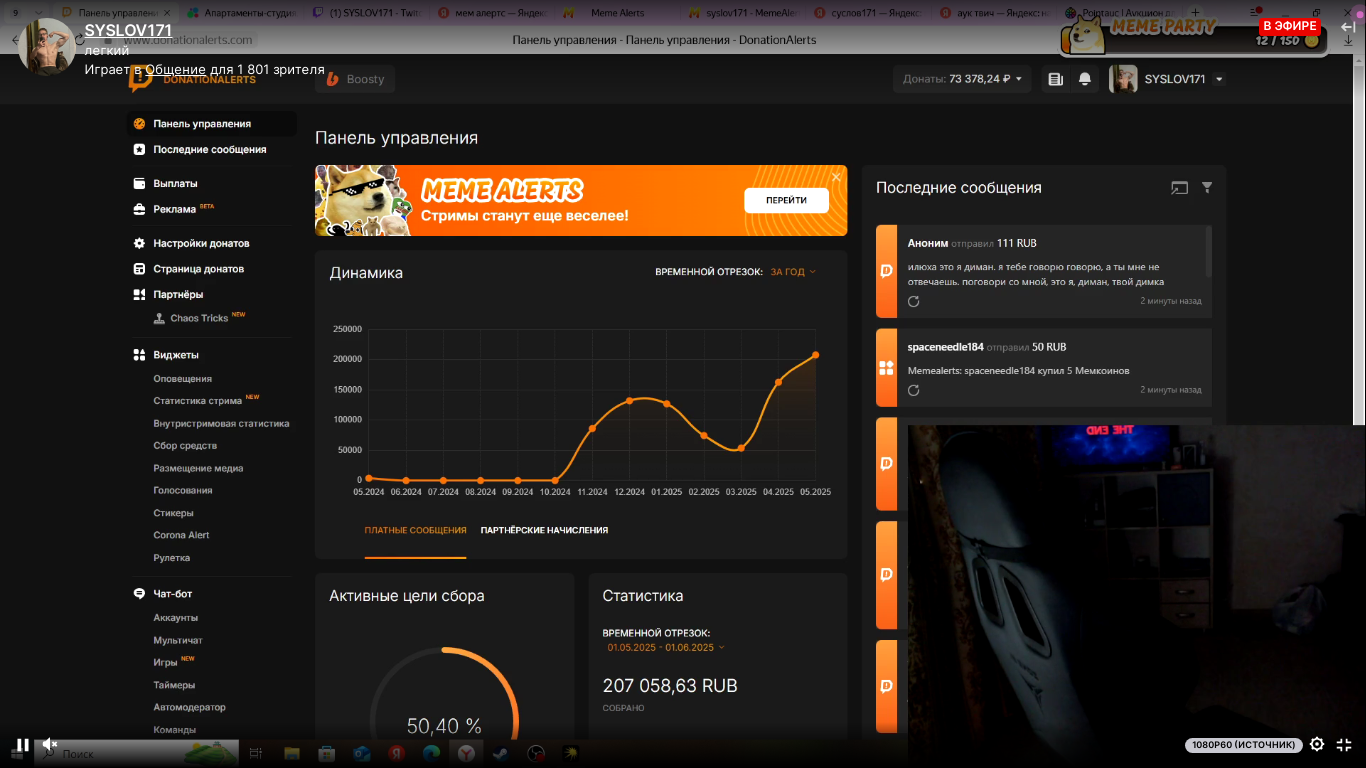1366x768 pixels.
Task: Open the Игры chat-bot item
Action: (165, 662)
